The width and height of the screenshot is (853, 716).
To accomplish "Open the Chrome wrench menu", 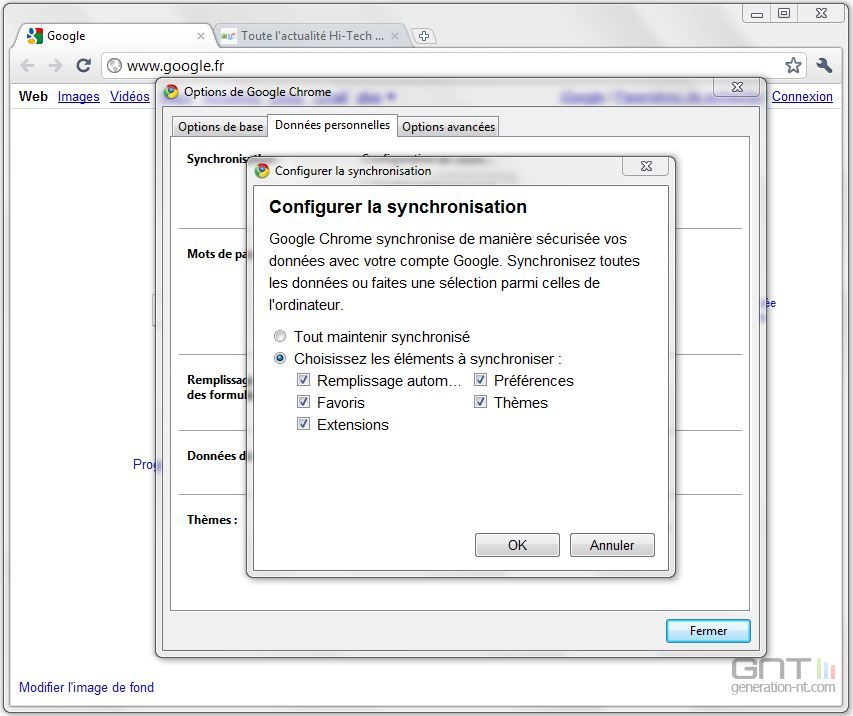I will coord(824,65).
